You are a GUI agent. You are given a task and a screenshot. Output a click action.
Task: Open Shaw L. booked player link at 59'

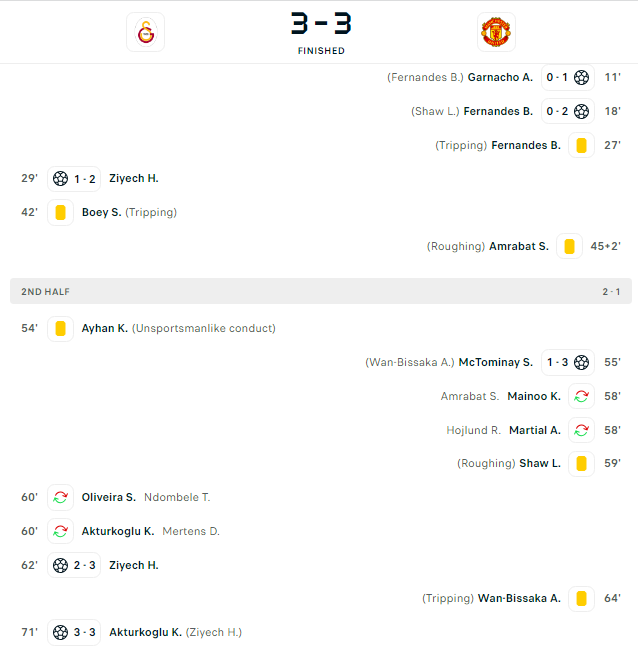(540, 464)
